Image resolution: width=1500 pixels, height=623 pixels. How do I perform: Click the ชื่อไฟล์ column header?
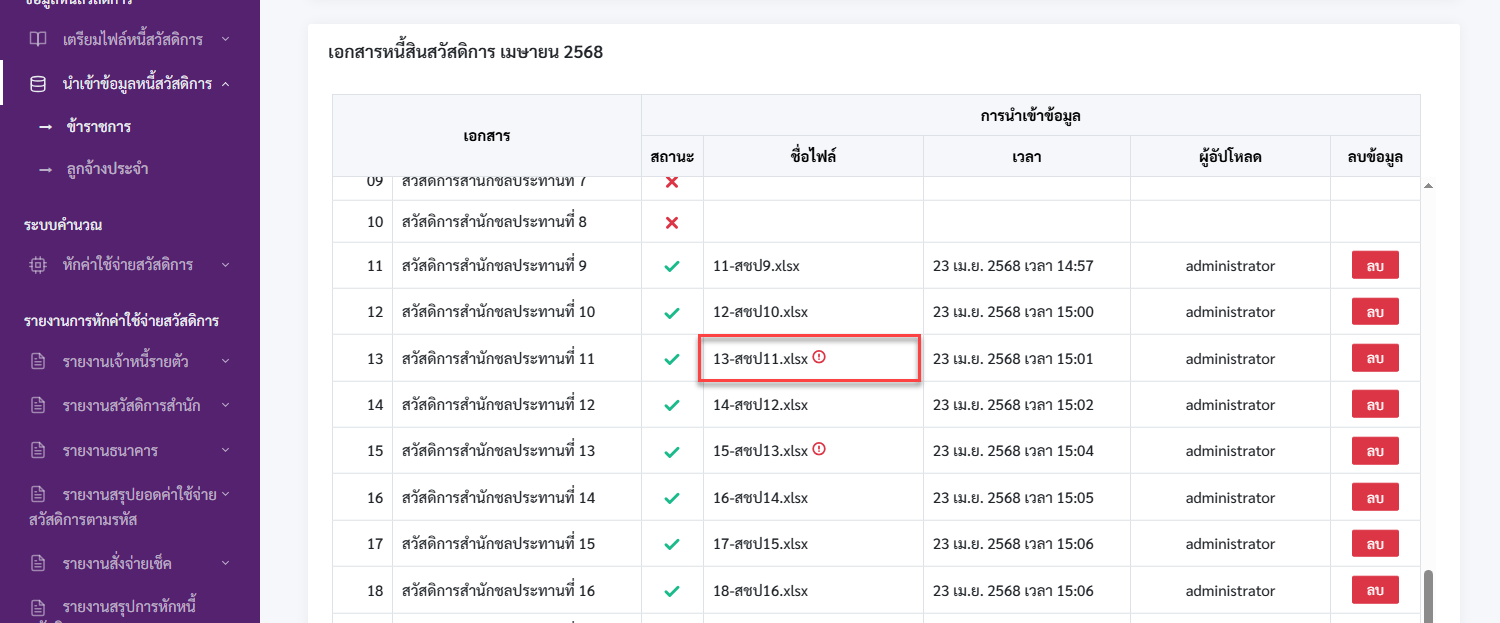click(x=813, y=156)
